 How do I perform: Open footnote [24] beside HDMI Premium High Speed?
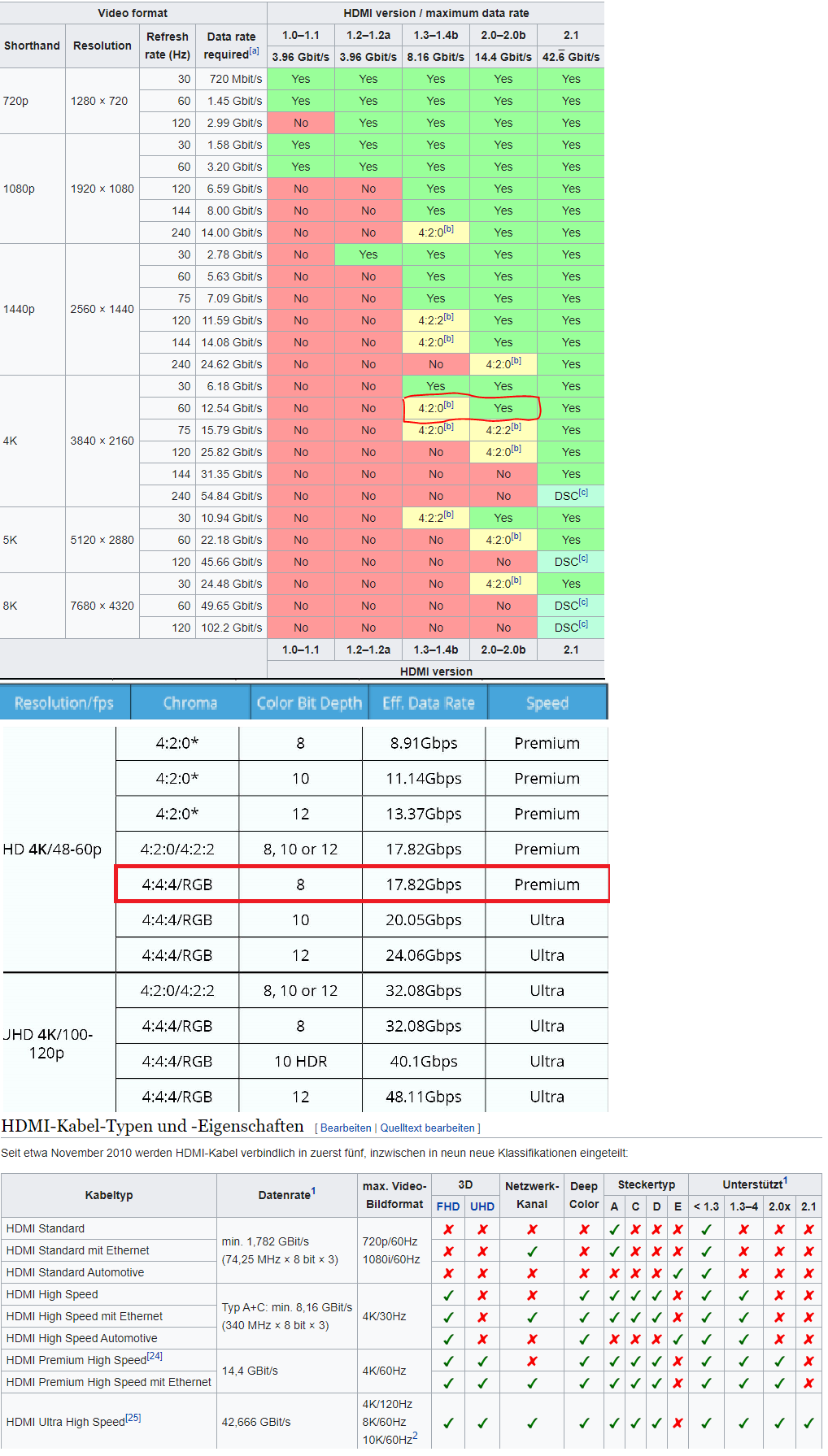155,1357
